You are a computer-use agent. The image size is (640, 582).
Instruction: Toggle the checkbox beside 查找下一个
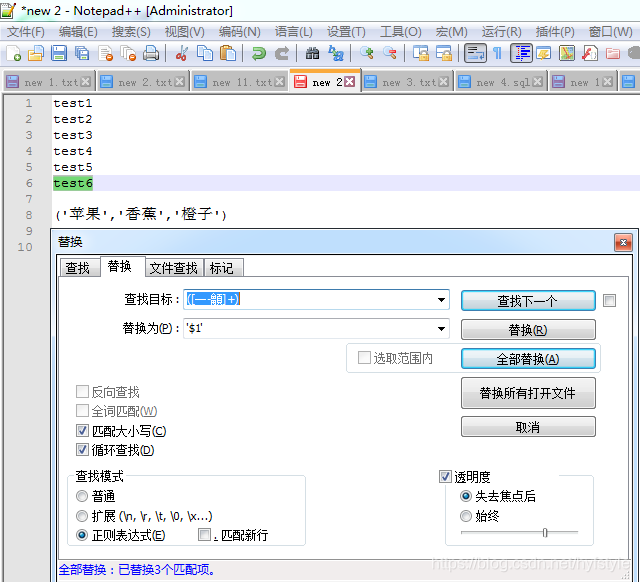[x=609, y=301]
